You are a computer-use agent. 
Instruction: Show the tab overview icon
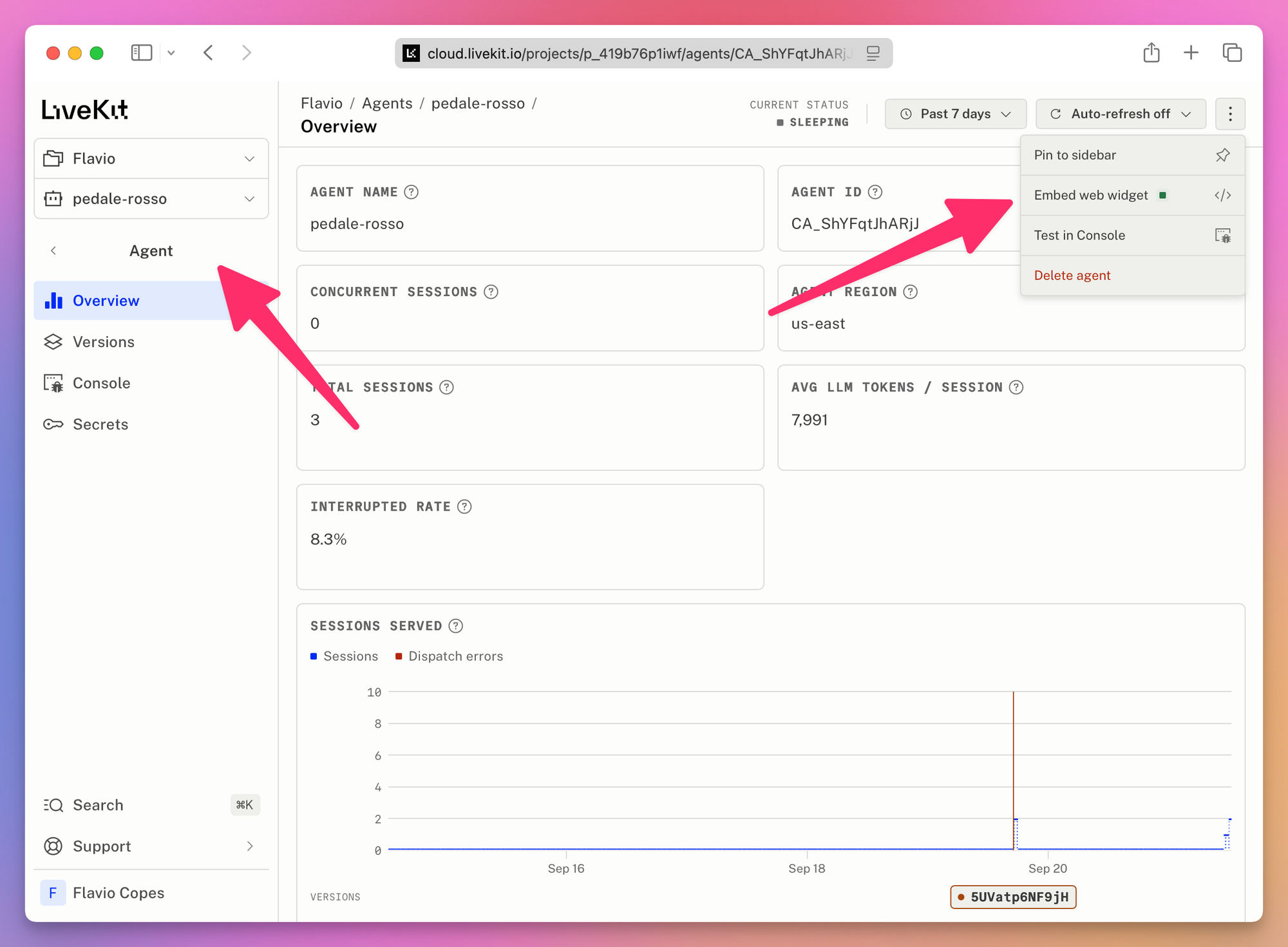point(1232,53)
